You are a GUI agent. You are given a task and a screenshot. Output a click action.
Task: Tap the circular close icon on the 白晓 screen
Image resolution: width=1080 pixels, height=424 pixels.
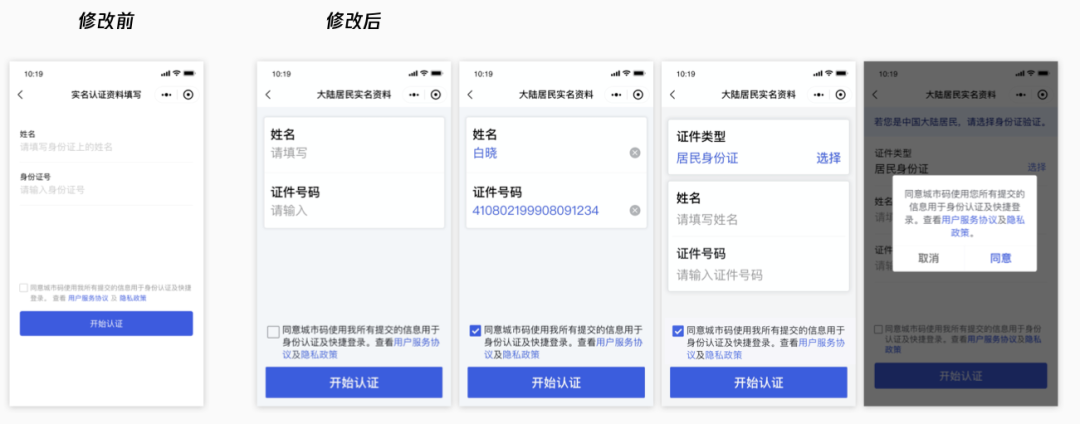tap(638, 95)
